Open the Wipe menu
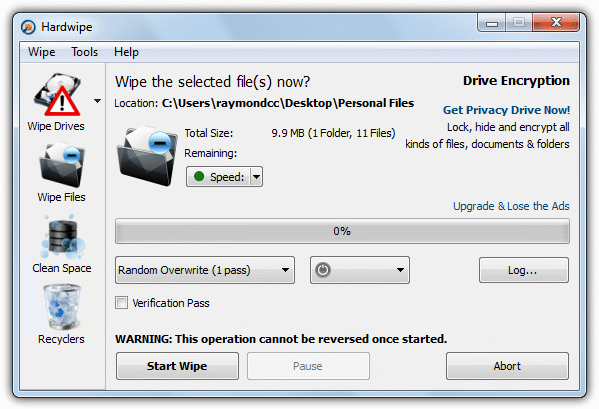599x409 pixels. click(x=41, y=52)
